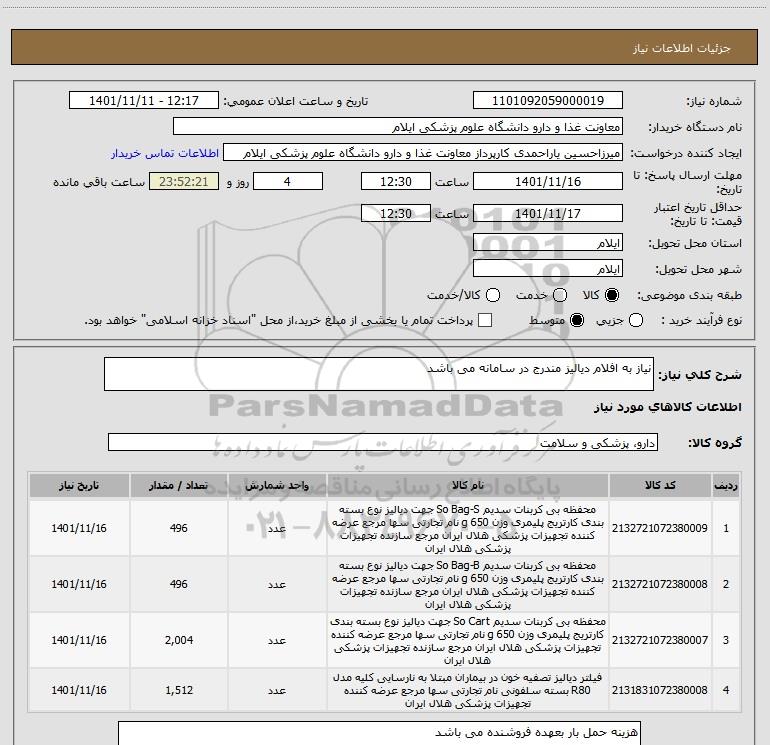Click the response deadline date 1401/11/16 field

pos(548,181)
